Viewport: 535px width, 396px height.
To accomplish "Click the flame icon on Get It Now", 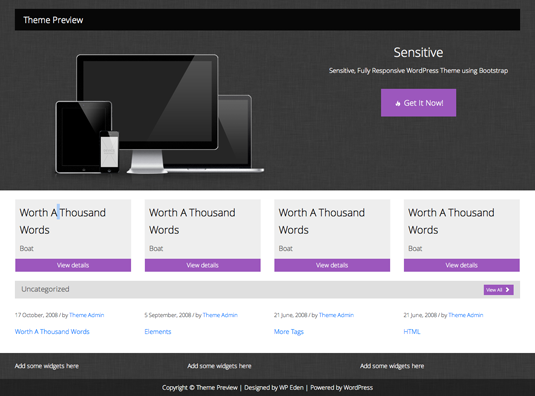I will coord(397,103).
